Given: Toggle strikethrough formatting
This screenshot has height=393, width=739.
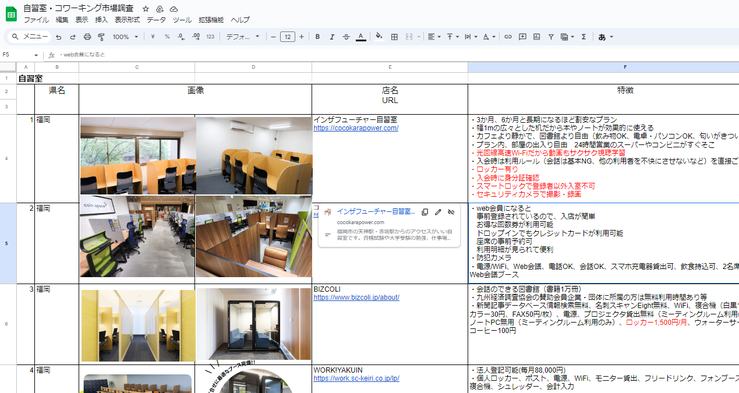Looking at the screenshot, I should (x=346, y=37).
